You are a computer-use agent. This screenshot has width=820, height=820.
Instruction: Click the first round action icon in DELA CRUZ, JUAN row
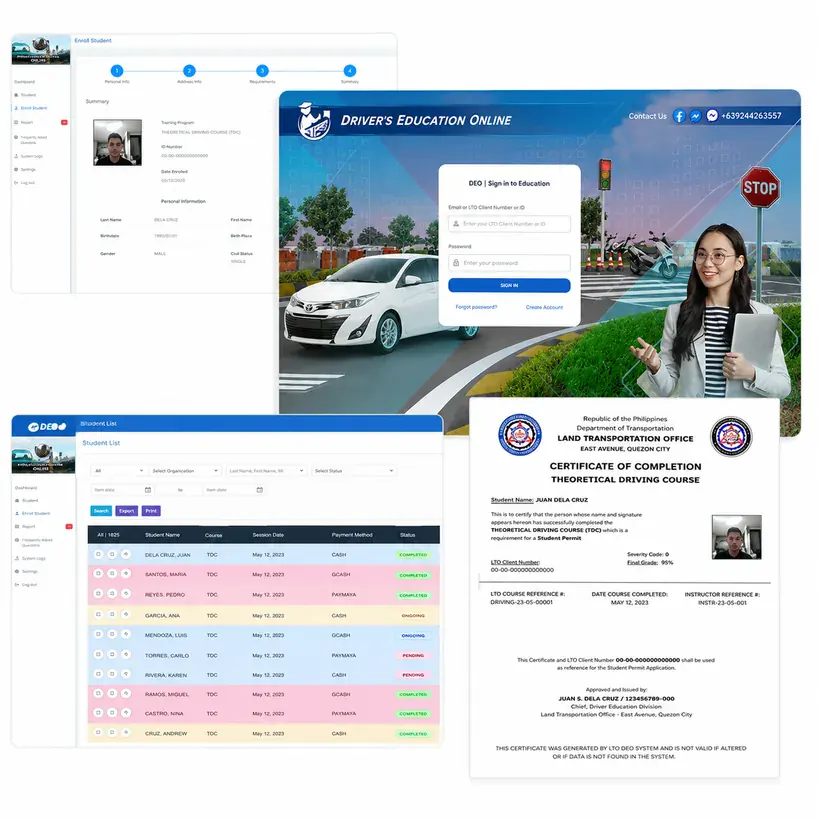pyautogui.click(x=98, y=554)
